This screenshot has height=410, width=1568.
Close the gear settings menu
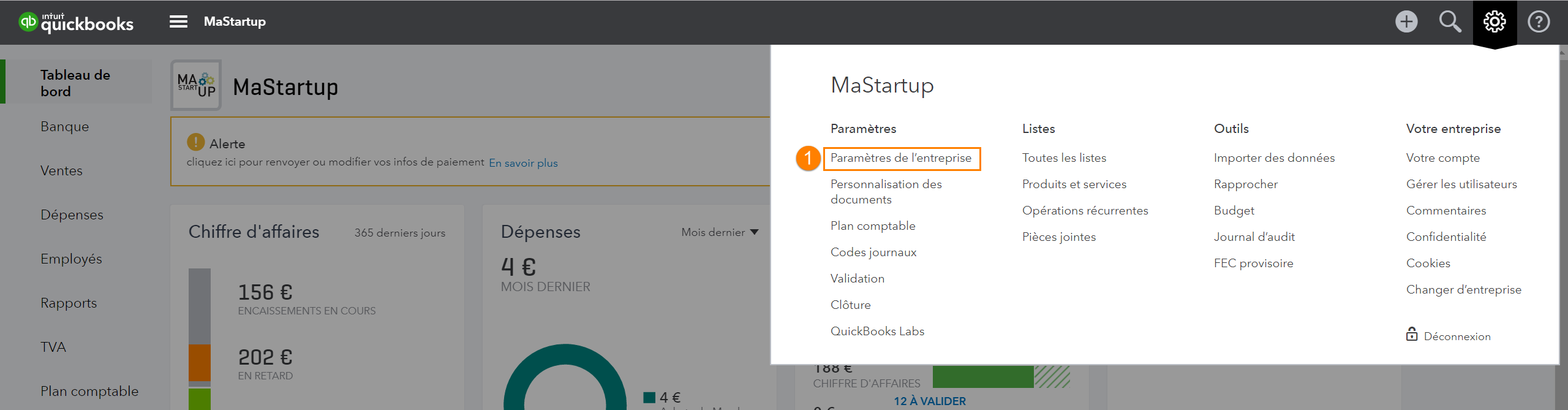(1494, 22)
